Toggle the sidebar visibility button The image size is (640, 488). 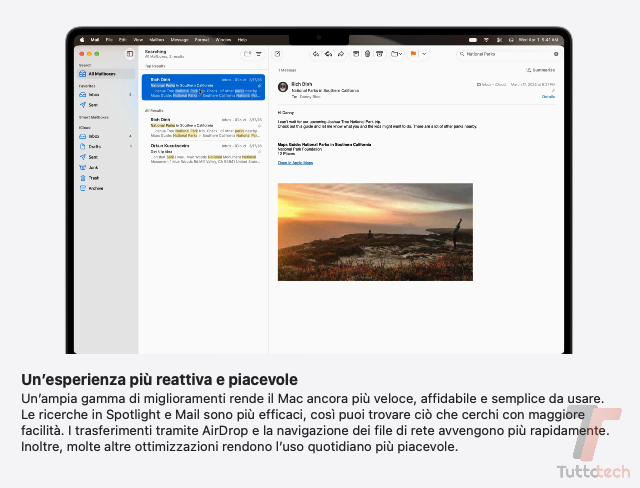point(130,54)
